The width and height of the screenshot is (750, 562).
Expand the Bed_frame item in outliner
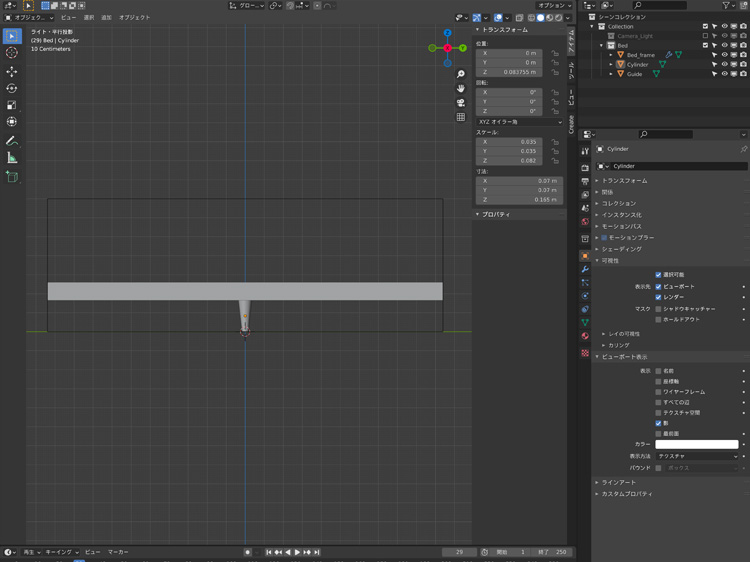pyautogui.click(x=612, y=55)
